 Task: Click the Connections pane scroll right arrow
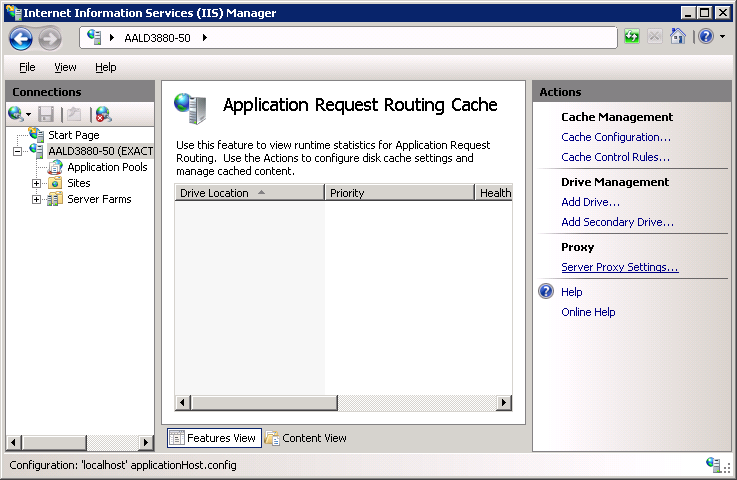click(146, 442)
